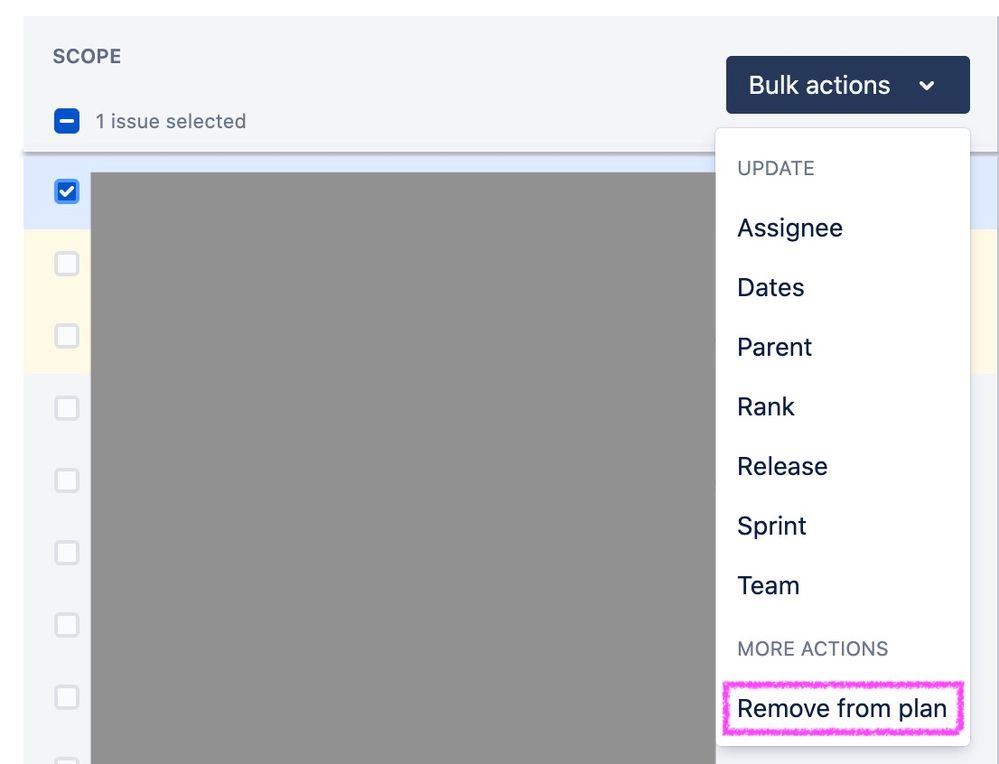This screenshot has width=999, height=764.
Task: Click the 1 issue selected label
Action: click(169, 121)
